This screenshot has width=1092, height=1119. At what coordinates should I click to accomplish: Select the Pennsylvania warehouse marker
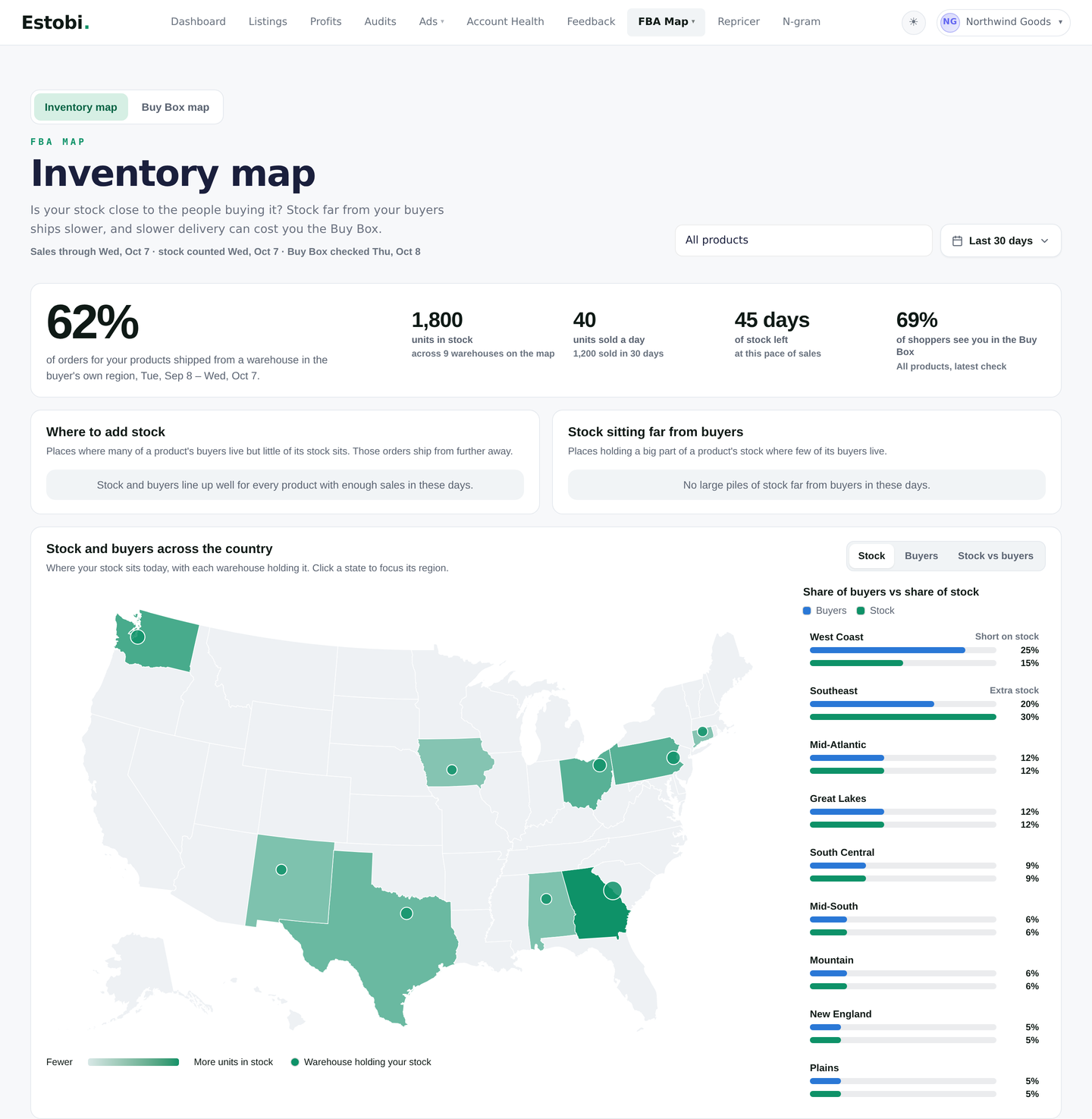pyautogui.click(x=673, y=757)
